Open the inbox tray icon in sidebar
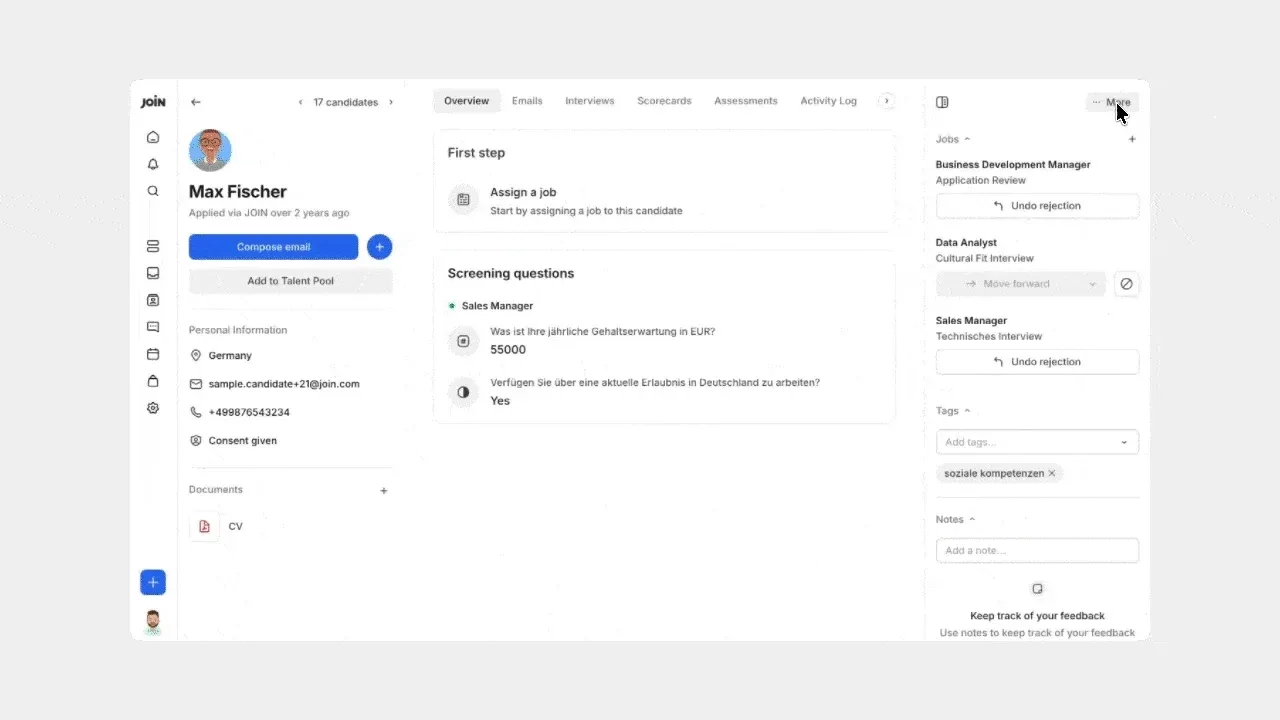This screenshot has width=1280, height=720. pos(153,273)
